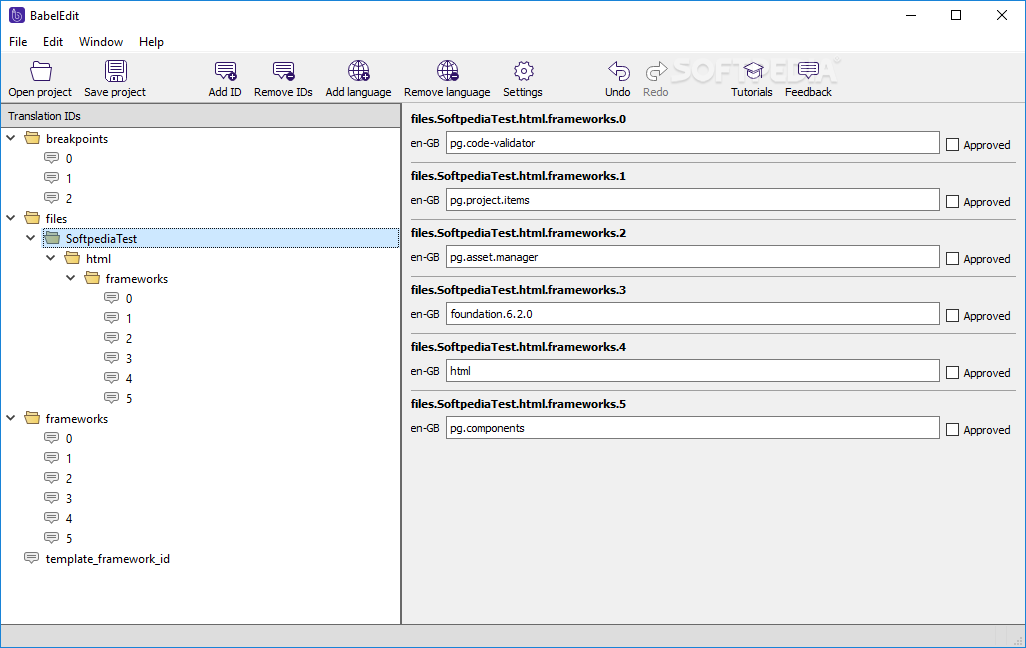The image size is (1026, 648).
Task: Open the Window menu
Action: click(x=101, y=42)
